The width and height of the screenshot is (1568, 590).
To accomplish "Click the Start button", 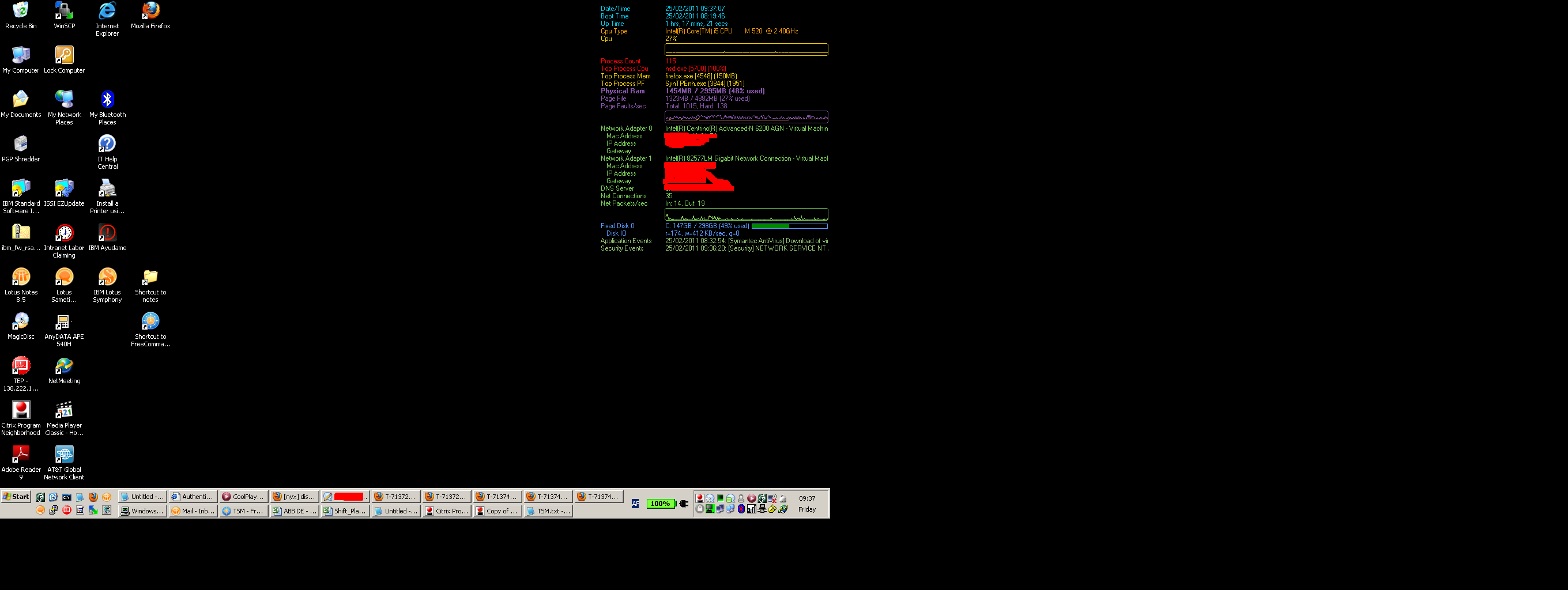I will [x=17, y=496].
